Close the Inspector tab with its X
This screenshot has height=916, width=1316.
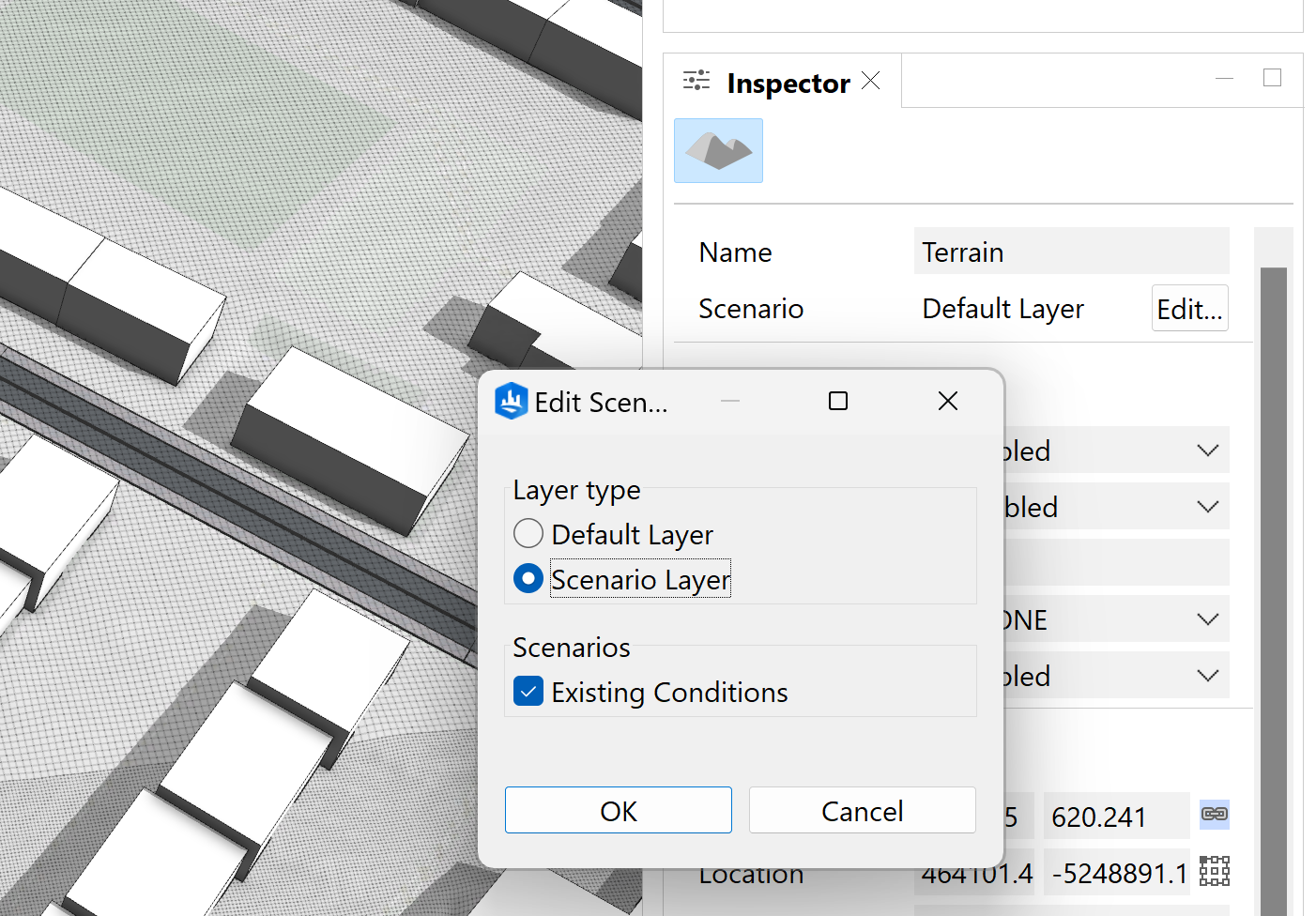point(870,80)
